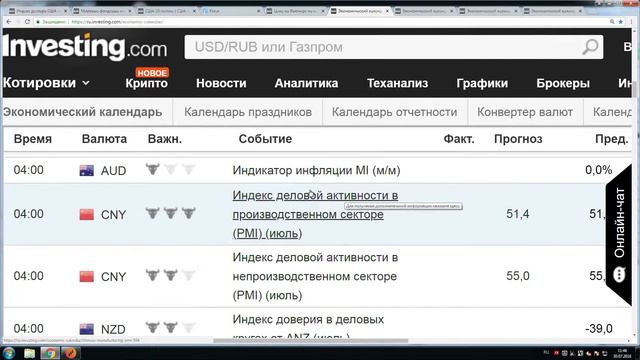Open the Графики menu item
The height and width of the screenshot is (360, 640).
[482, 83]
